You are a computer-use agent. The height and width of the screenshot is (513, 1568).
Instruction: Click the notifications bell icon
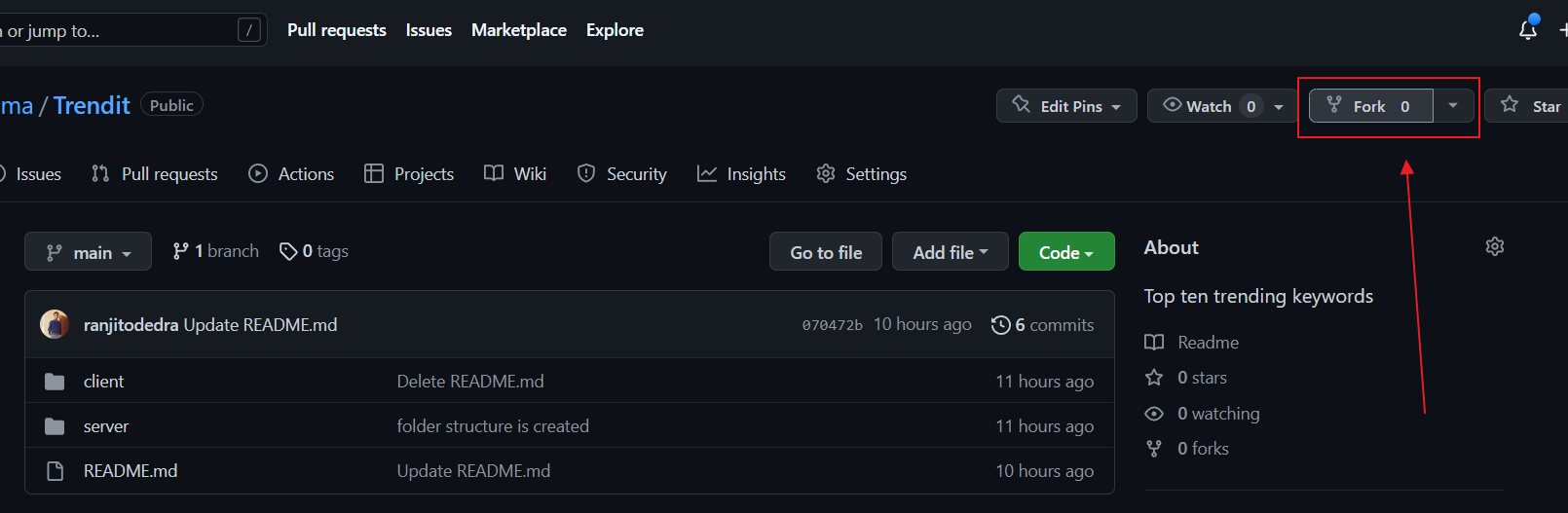(1527, 30)
